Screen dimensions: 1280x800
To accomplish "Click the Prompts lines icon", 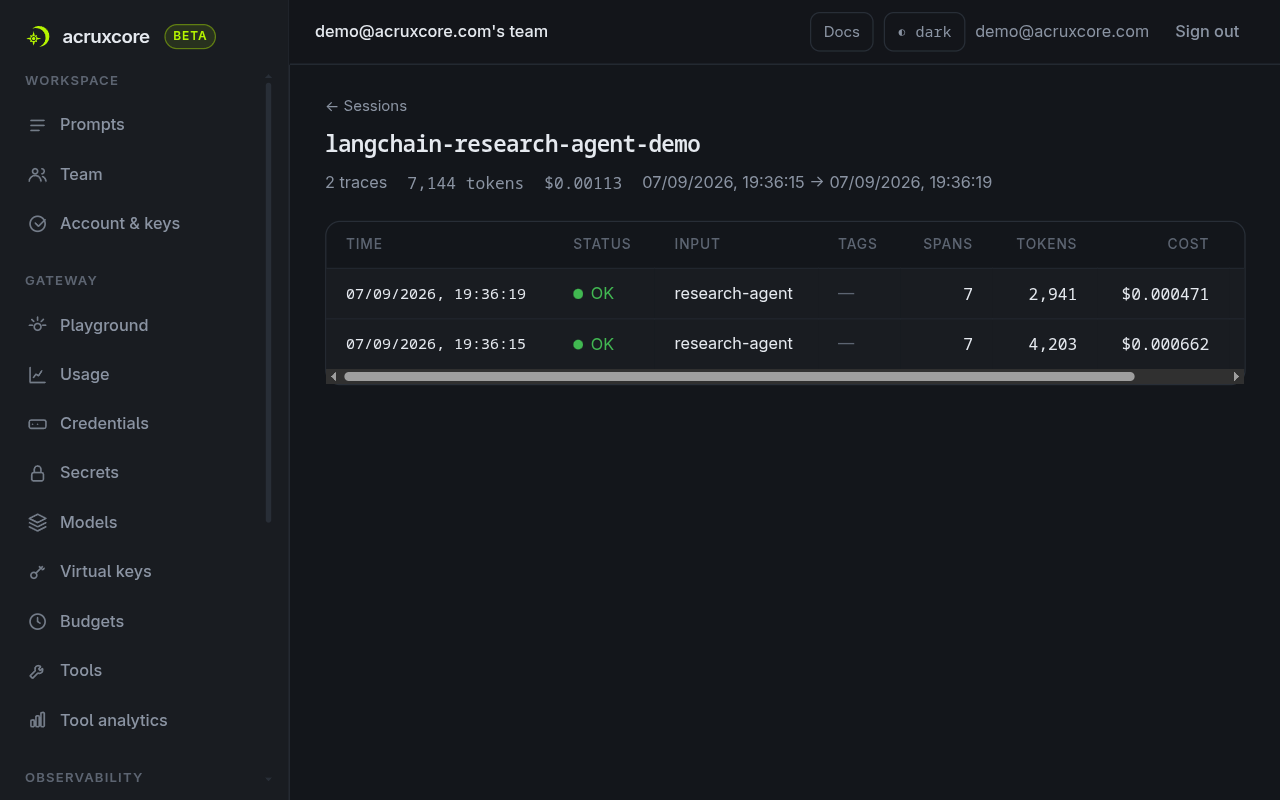I will point(37,125).
